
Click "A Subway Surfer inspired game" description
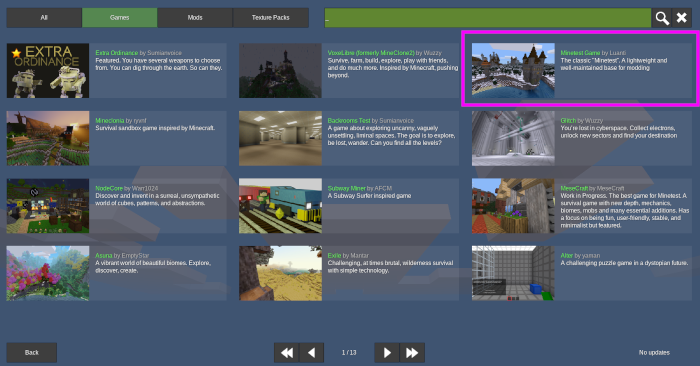[369, 196]
